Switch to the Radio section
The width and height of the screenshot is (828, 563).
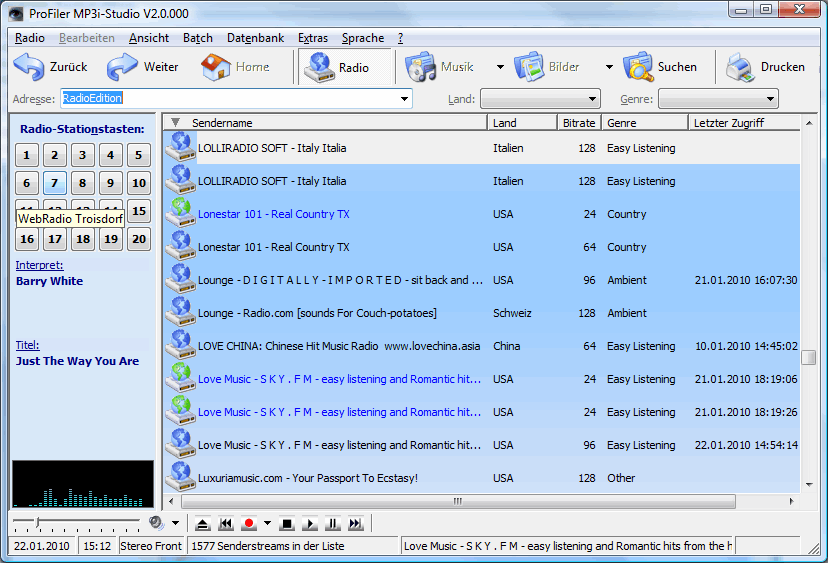[x=345, y=67]
